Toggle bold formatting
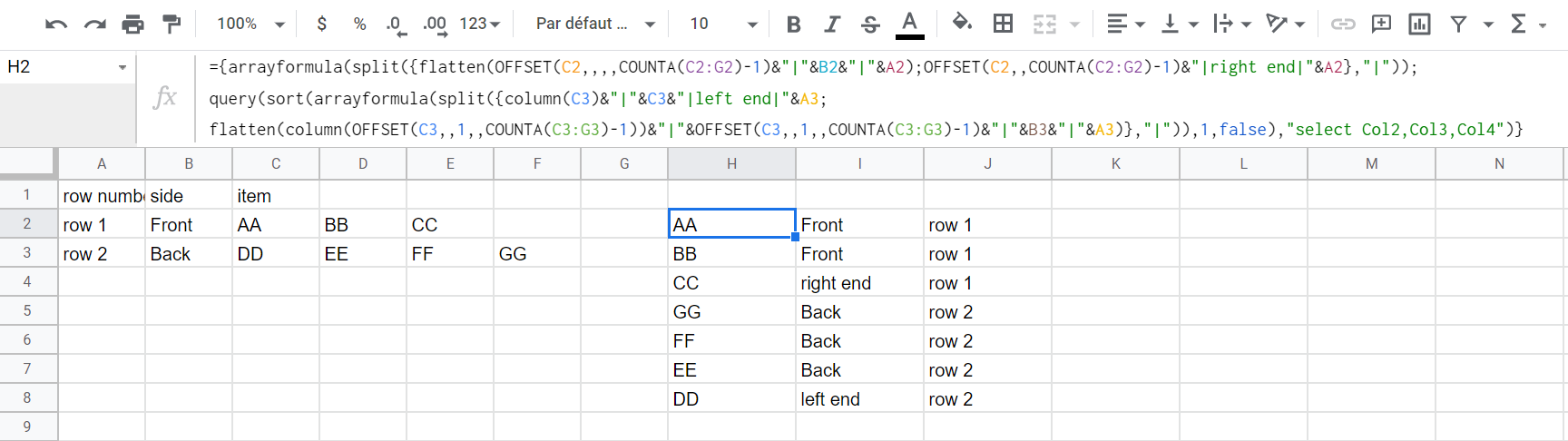 (x=793, y=24)
